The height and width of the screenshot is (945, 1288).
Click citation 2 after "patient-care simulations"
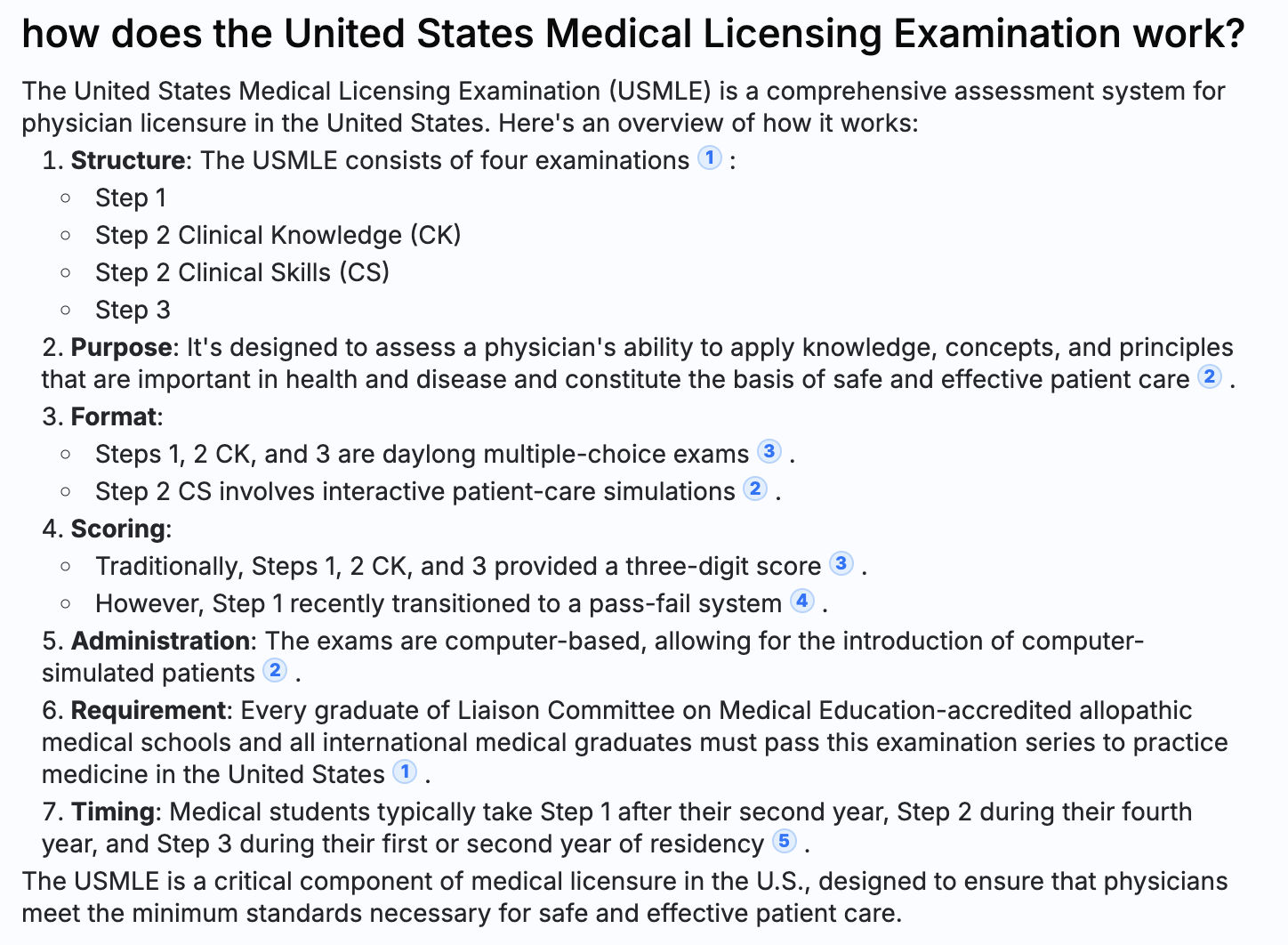point(755,489)
